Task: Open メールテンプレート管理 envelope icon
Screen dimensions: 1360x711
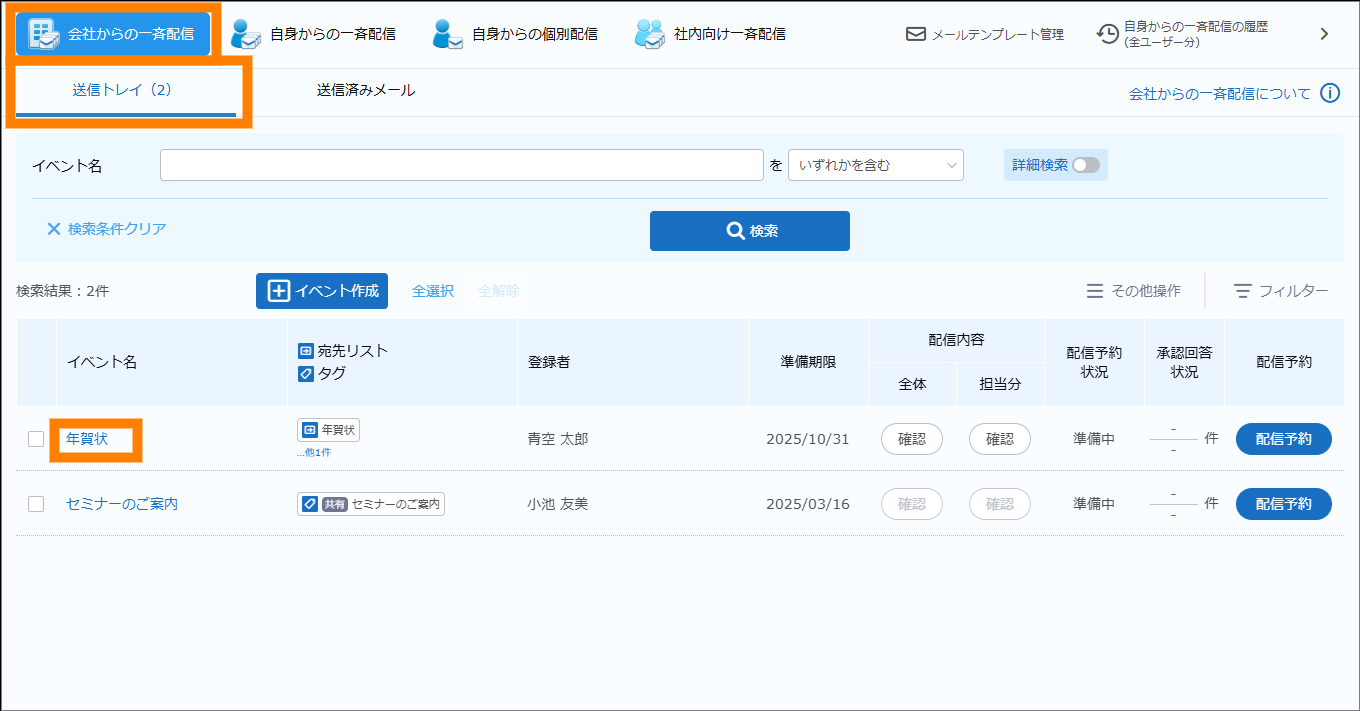Action: pos(915,34)
